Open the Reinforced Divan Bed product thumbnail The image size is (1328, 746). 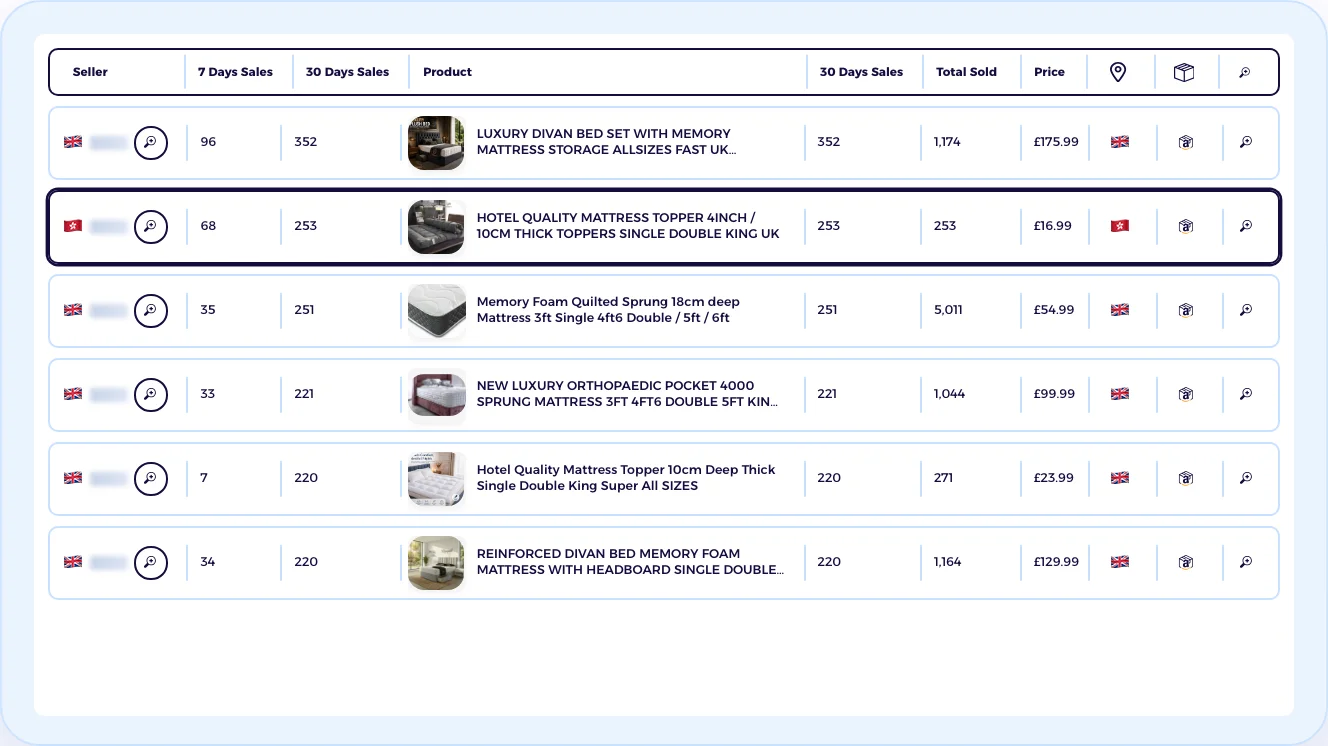pyautogui.click(x=436, y=562)
